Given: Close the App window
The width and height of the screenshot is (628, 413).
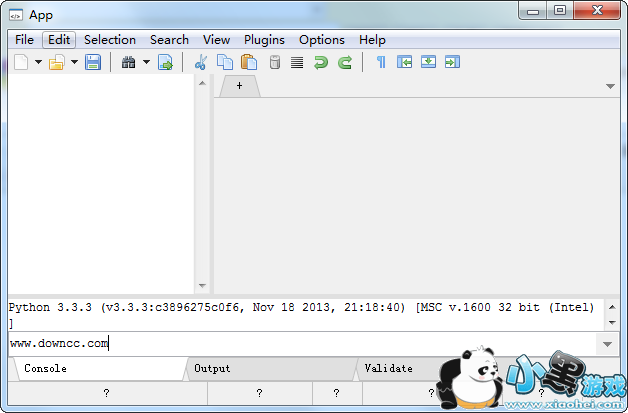Looking at the screenshot, I should coord(597,11).
